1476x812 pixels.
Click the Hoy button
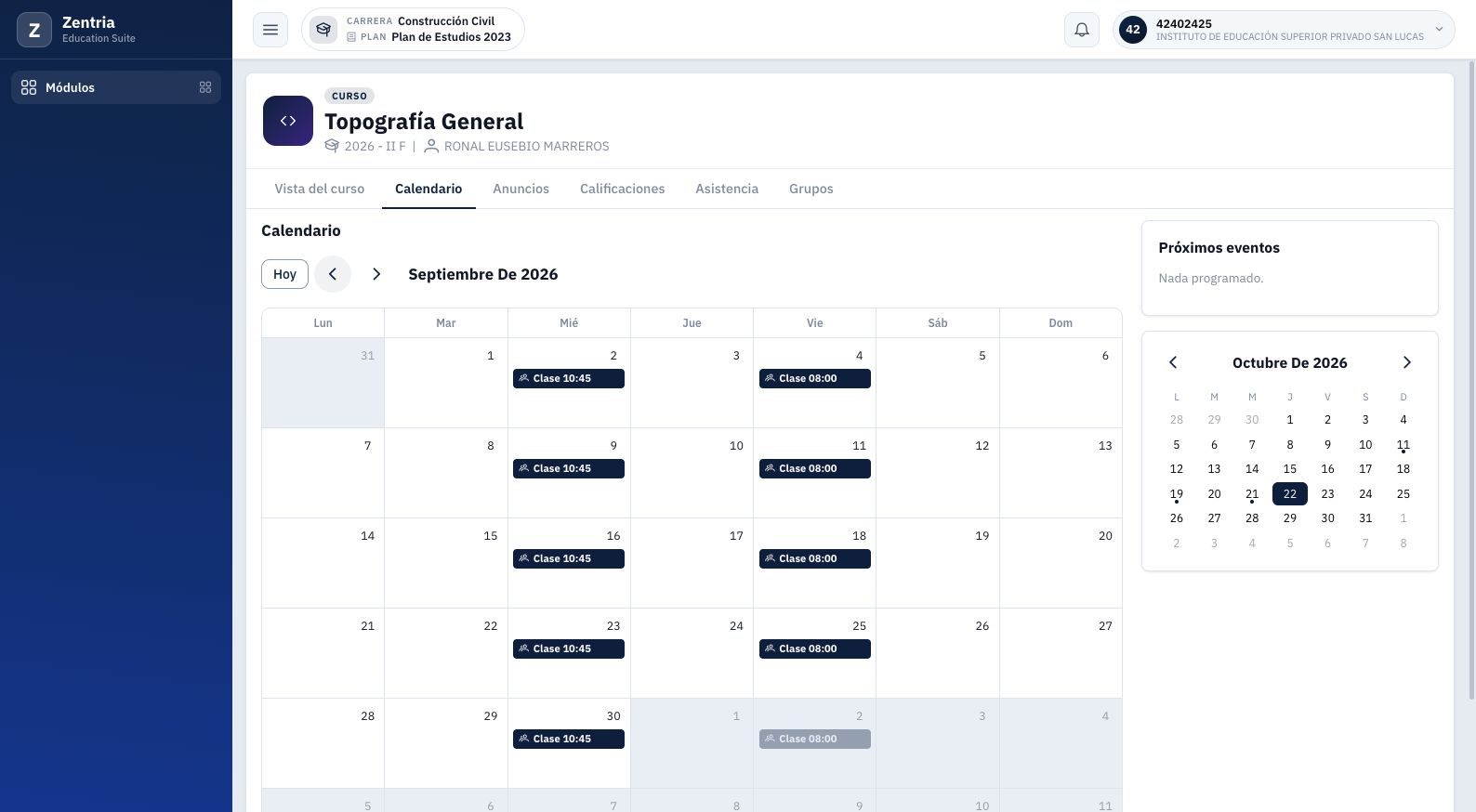(284, 274)
